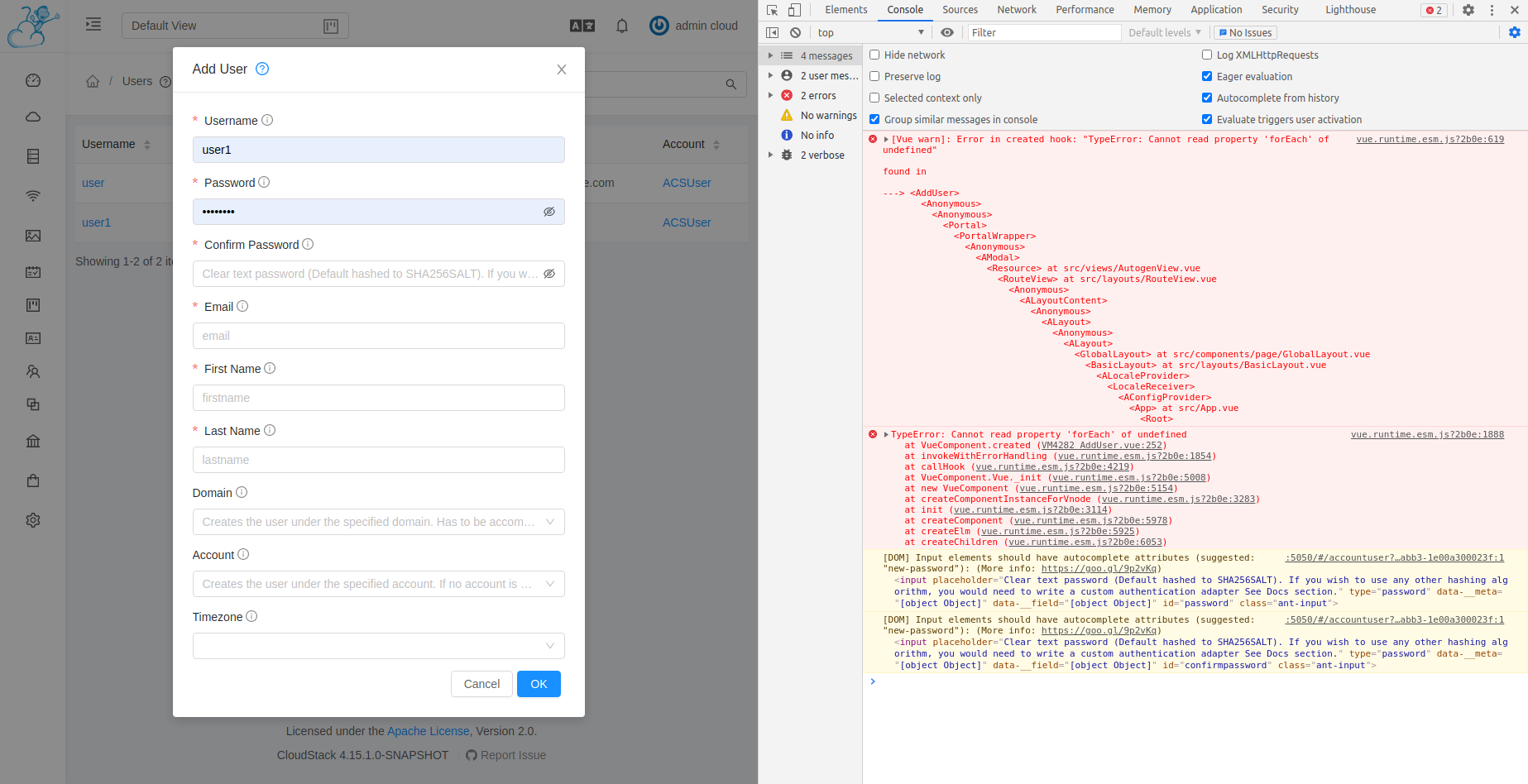Viewport: 1528px width, 784px height.
Task: Click the Email input field
Action: click(378, 336)
